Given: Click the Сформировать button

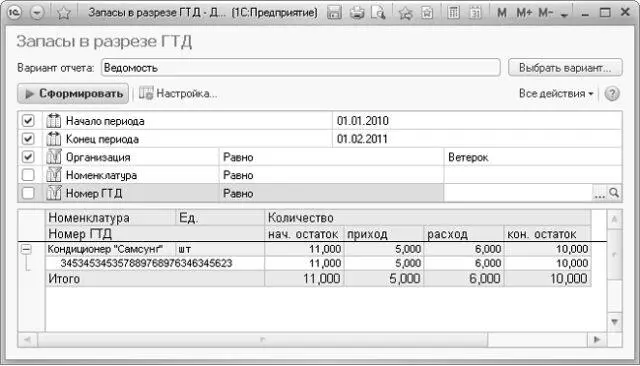Looking at the screenshot, I should [73, 93].
